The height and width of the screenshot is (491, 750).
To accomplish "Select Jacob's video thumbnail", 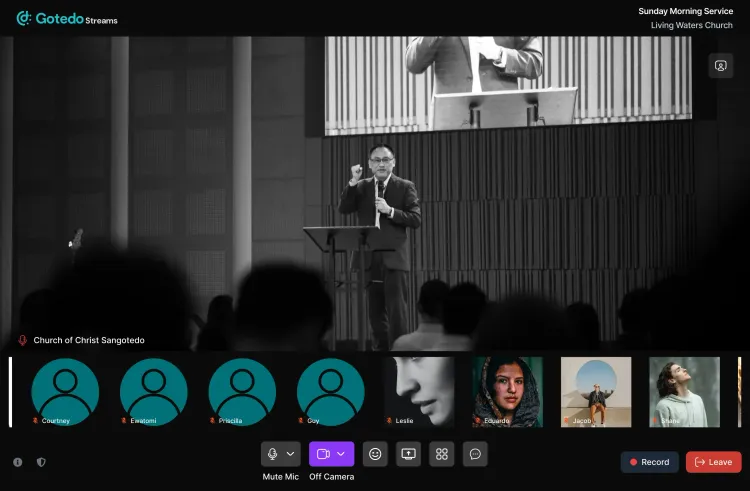I will click(x=596, y=391).
